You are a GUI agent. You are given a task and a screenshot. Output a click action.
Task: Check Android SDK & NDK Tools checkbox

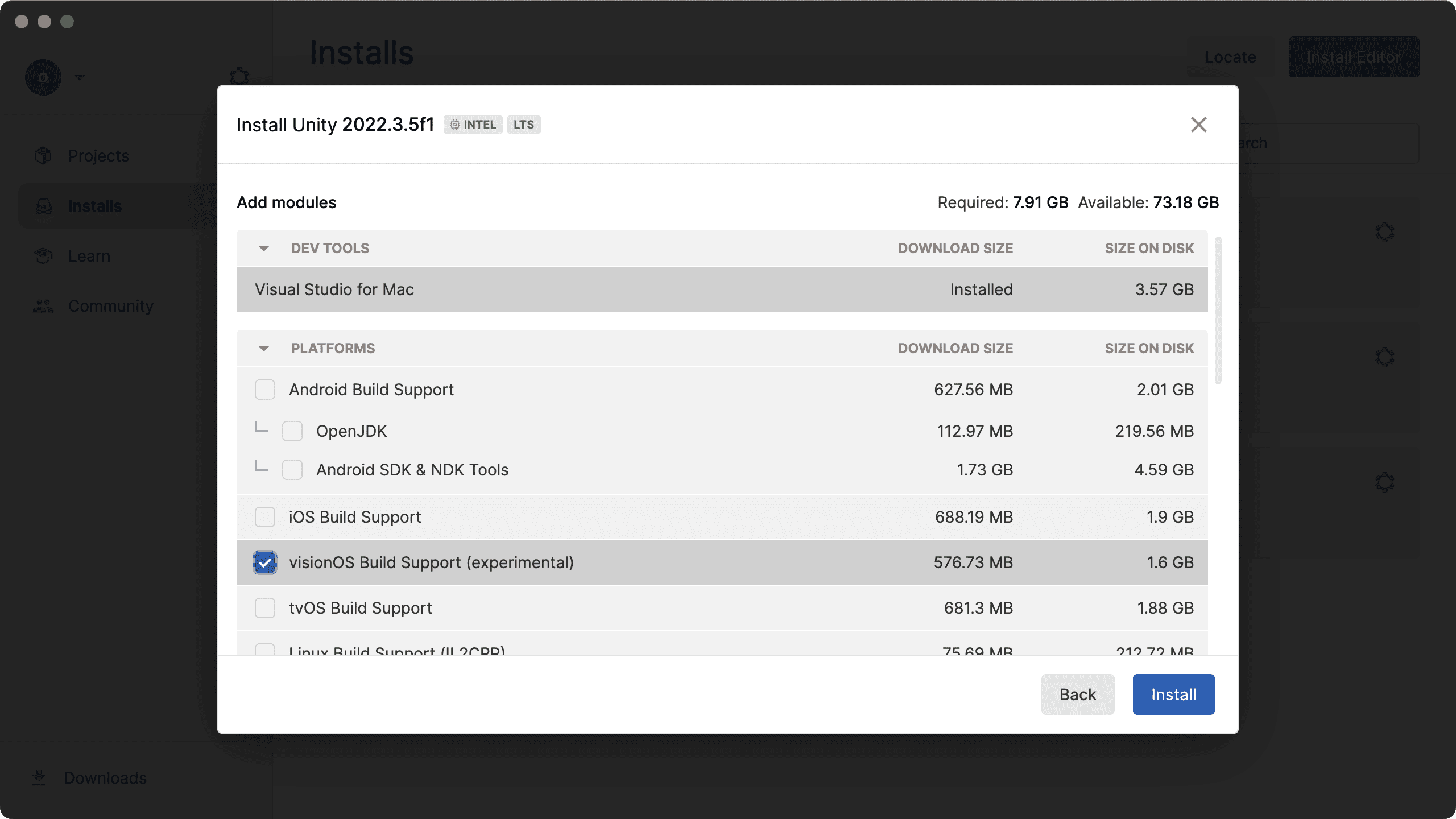click(x=292, y=470)
